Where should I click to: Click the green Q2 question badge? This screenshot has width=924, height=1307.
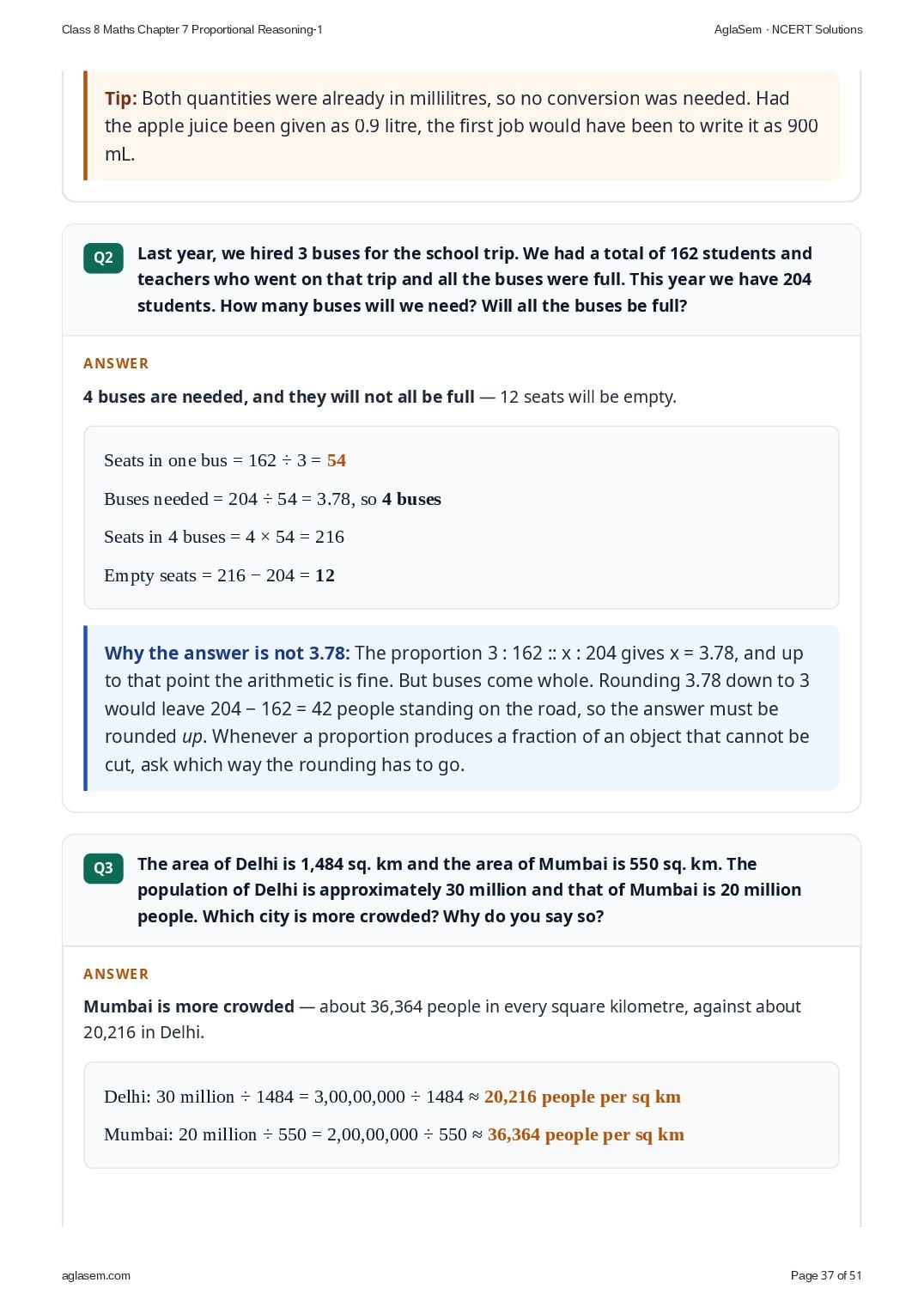tap(103, 258)
